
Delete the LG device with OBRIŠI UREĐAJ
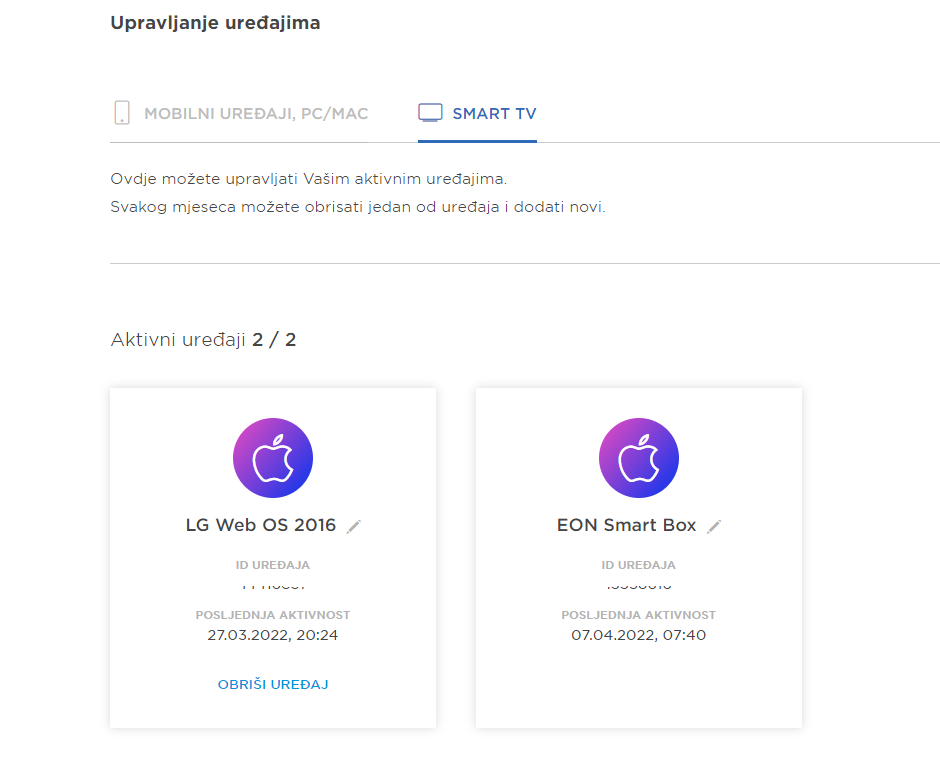tap(273, 685)
